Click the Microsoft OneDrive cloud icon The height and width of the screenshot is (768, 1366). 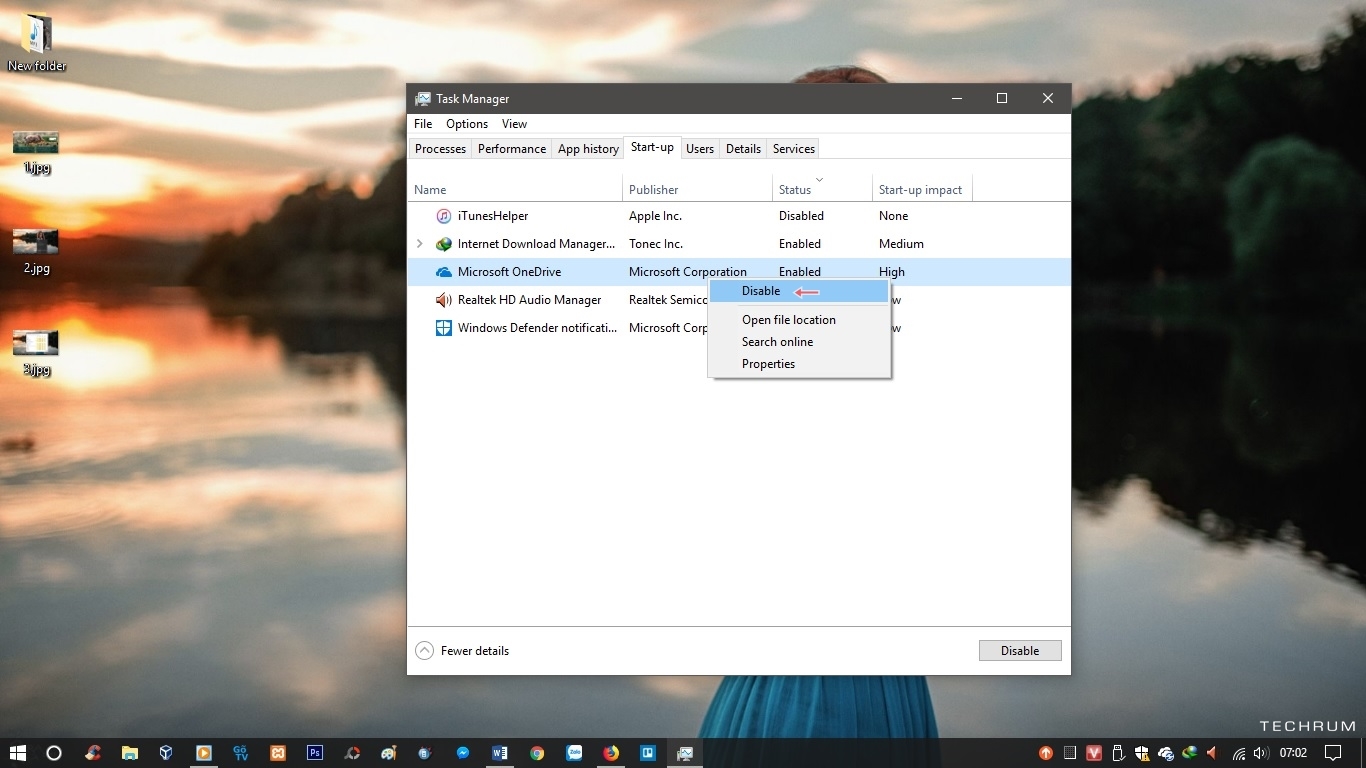pos(444,272)
